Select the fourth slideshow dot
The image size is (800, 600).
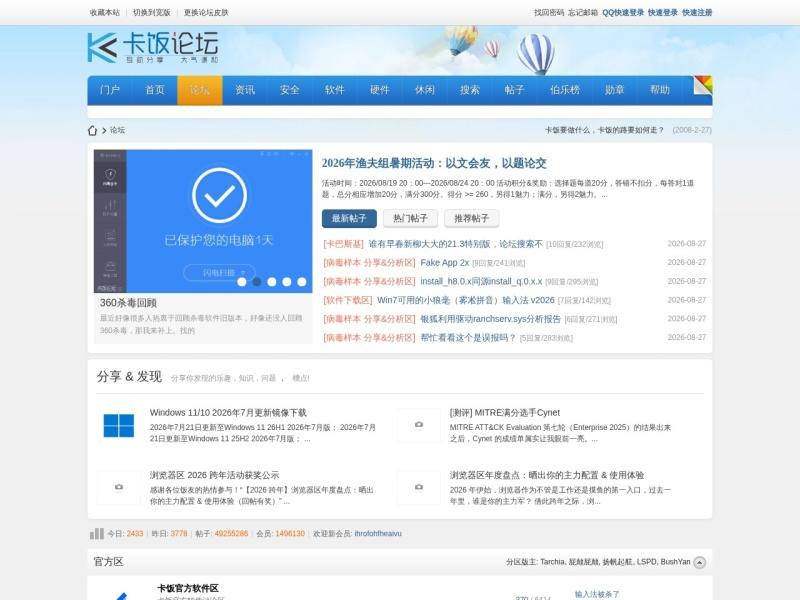coord(287,282)
